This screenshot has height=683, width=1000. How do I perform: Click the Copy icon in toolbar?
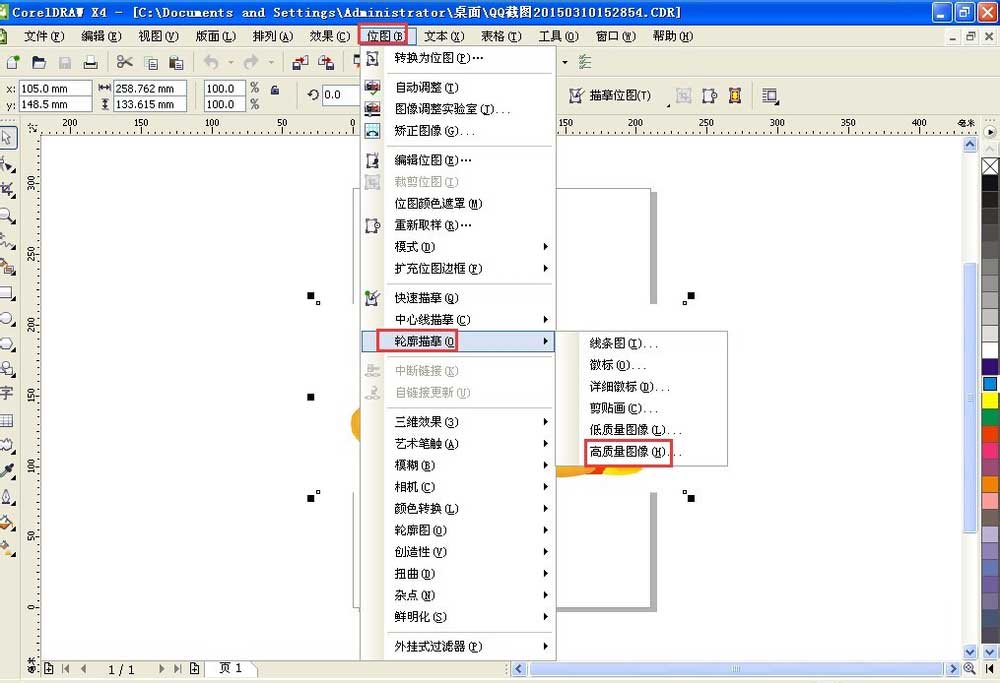(x=151, y=62)
